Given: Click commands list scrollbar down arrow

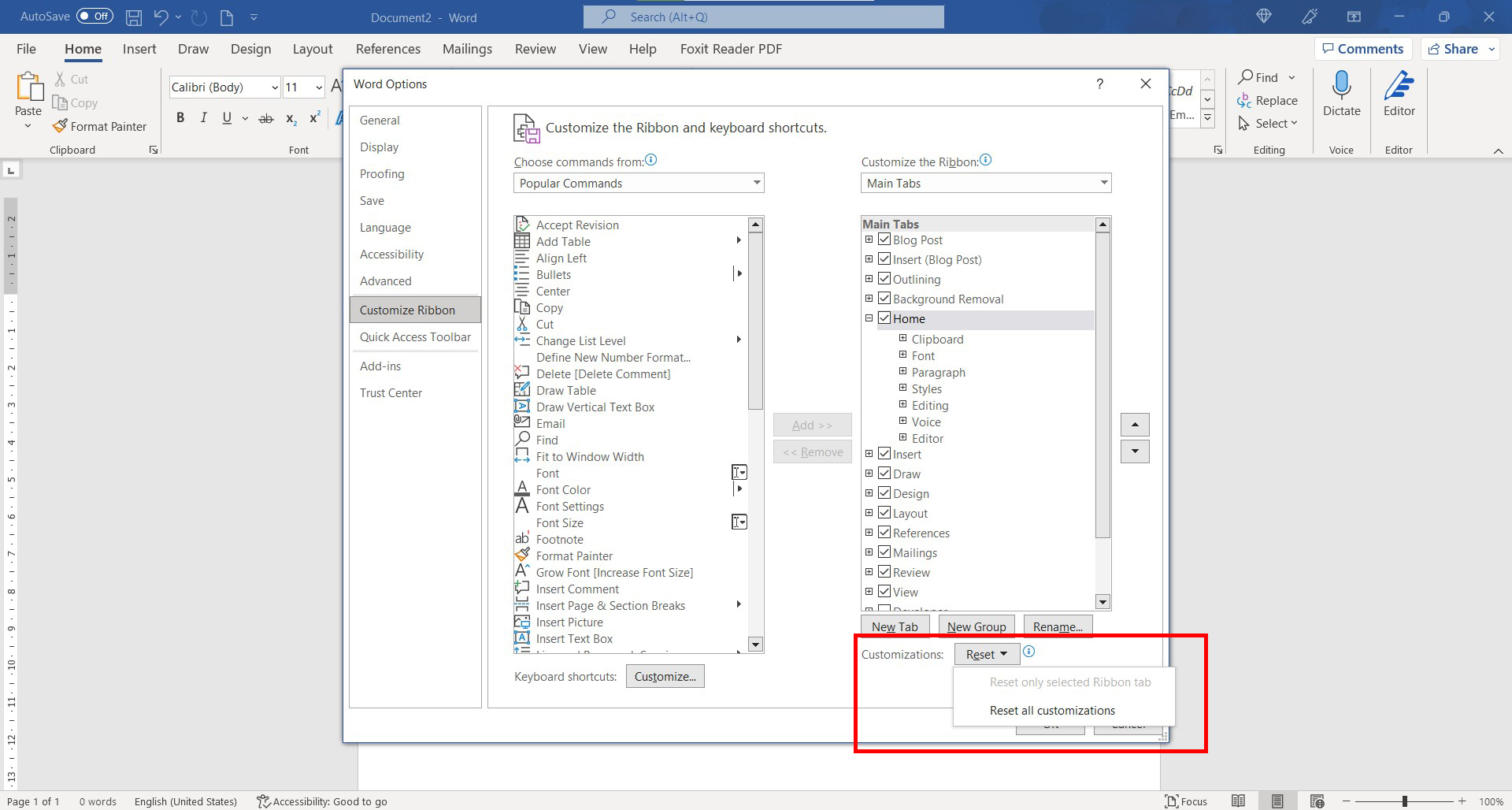Looking at the screenshot, I should pyautogui.click(x=755, y=644).
